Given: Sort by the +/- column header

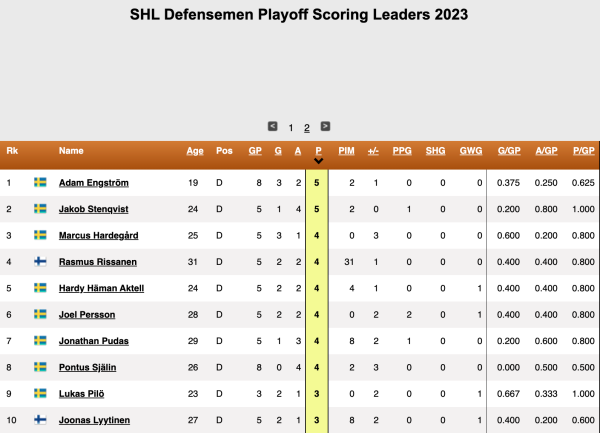Looking at the screenshot, I should point(373,151).
